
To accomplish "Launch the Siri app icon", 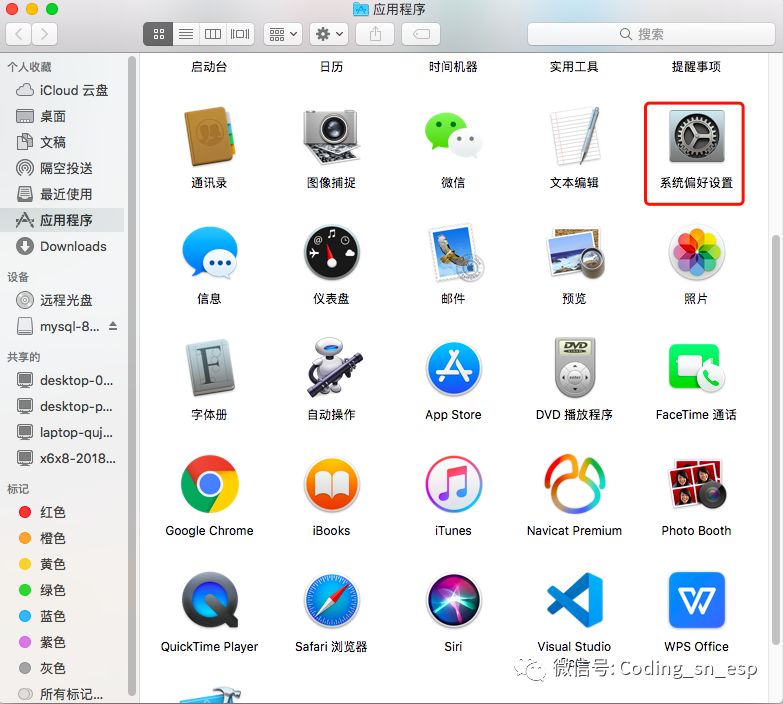I will 453,600.
